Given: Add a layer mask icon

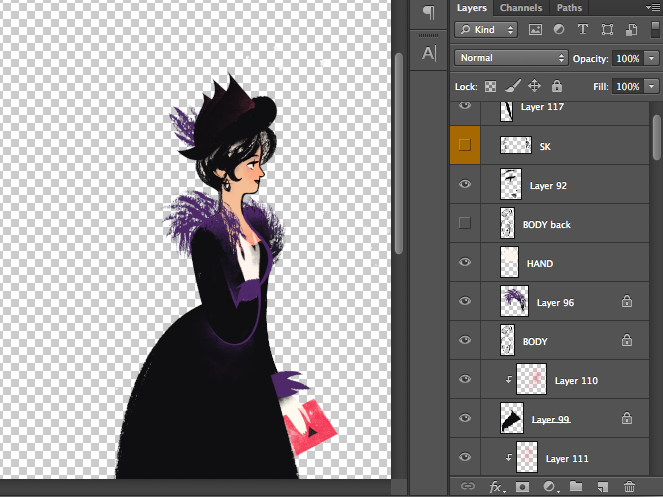Looking at the screenshot, I should 522,487.
